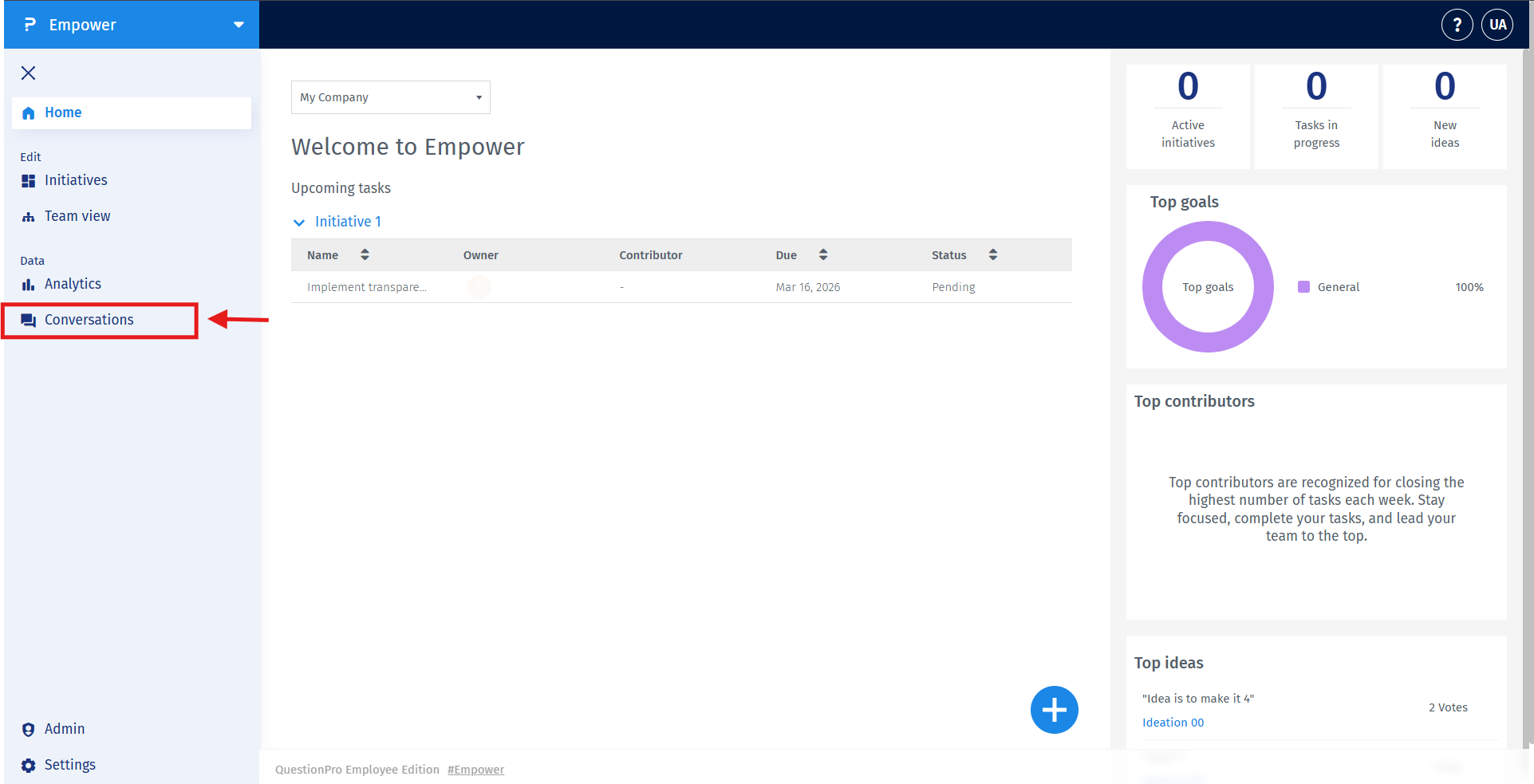The image size is (1534, 784).
Task: Open Settings using gear icon
Action: point(29,764)
